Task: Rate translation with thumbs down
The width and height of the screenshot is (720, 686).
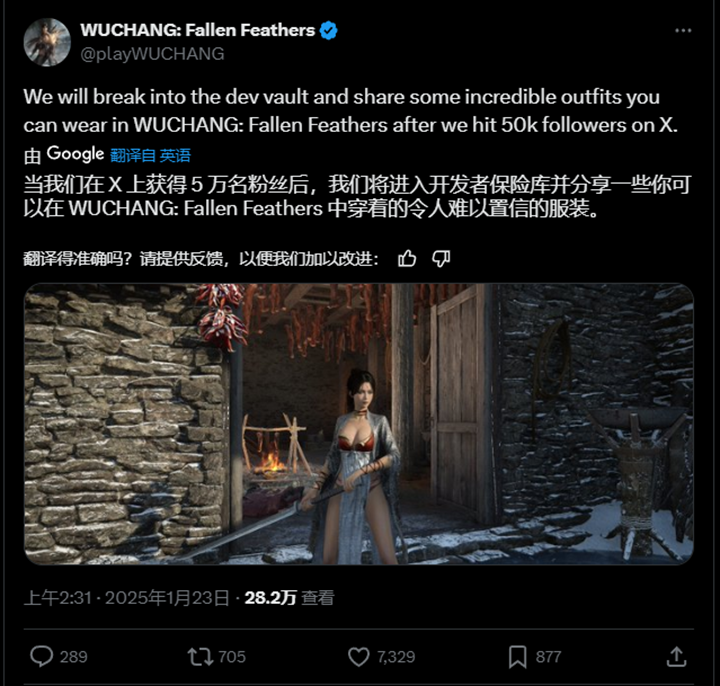Action: point(441,259)
